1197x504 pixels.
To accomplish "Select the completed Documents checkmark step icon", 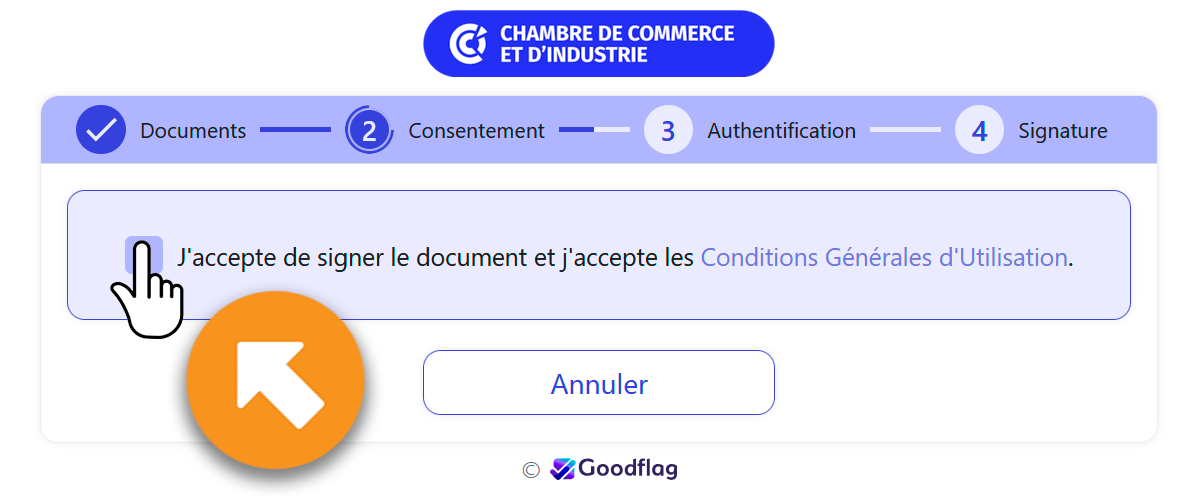I will (x=101, y=130).
